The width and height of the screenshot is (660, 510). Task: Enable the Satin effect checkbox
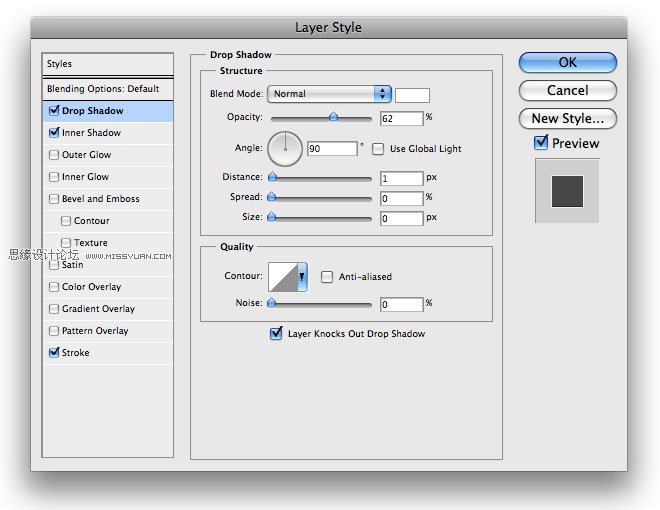(x=54, y=265)
